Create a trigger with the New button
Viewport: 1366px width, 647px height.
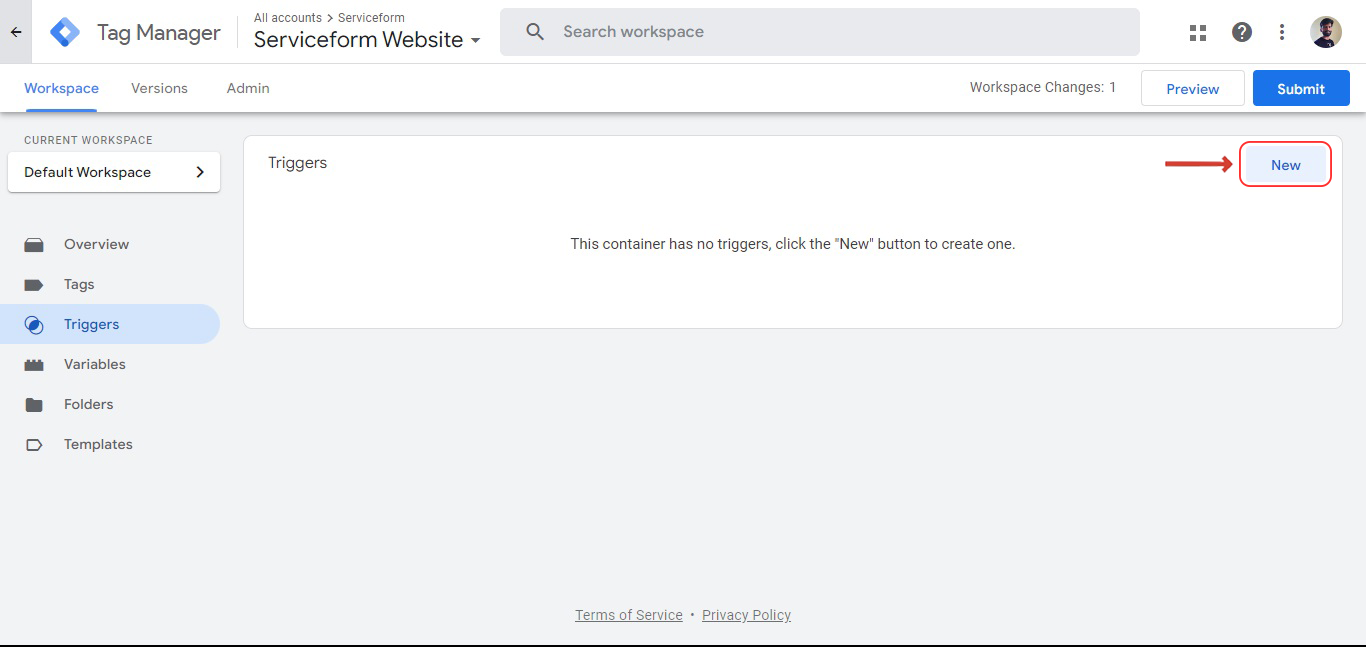pos(1286,164)
